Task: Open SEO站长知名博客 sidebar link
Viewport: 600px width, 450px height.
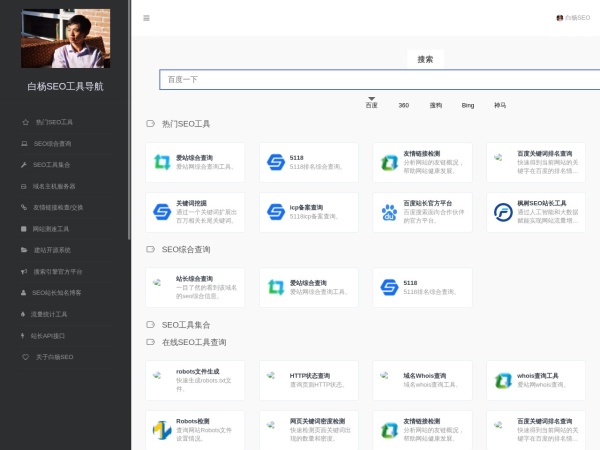Action: tap(56, 293)
